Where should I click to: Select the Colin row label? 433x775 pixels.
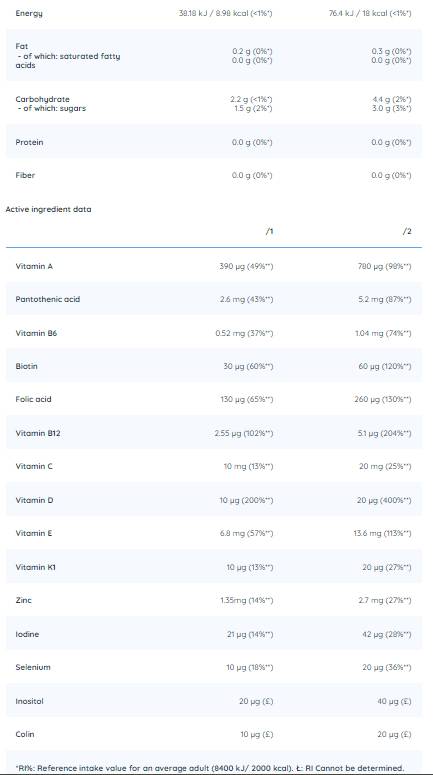(25, 734)
